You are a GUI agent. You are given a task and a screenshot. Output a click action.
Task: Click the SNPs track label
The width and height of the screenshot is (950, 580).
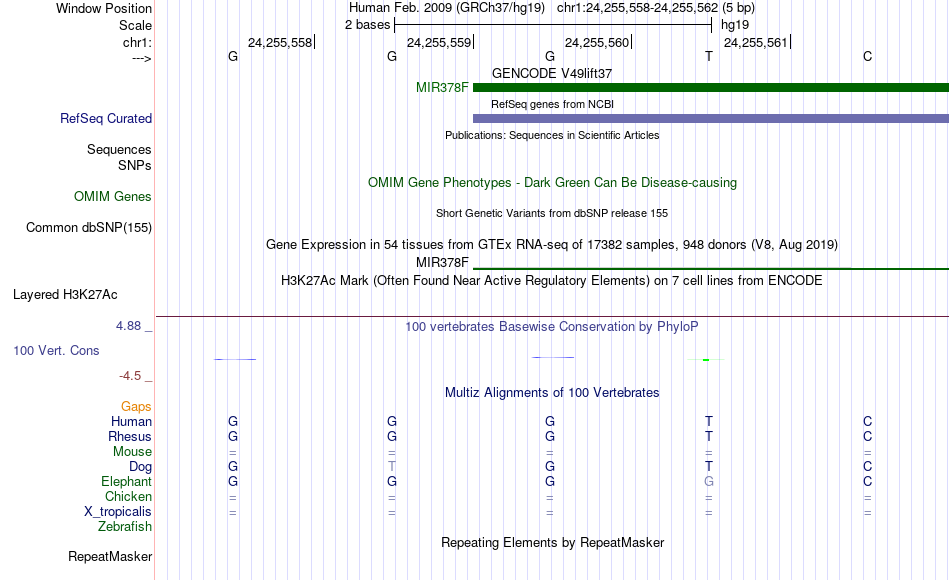click(135, 165)
